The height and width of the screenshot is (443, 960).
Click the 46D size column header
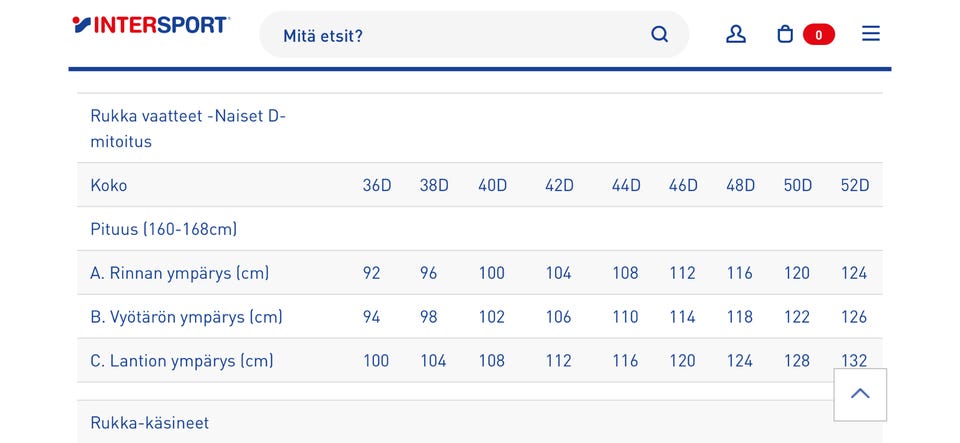click(x=683, y=185)
